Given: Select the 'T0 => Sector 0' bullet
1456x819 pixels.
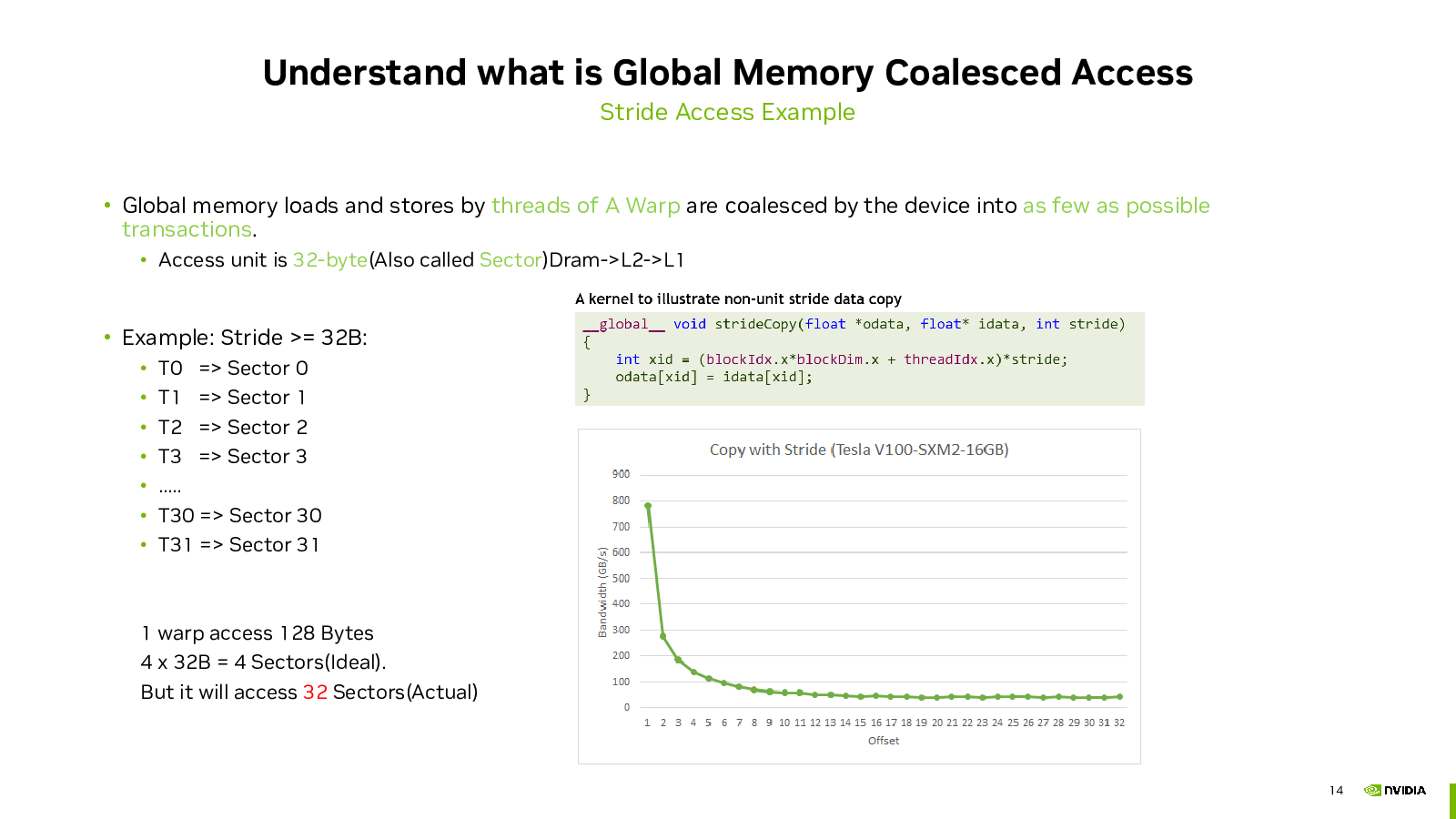Looking at the screenshot, I should 233,369.
